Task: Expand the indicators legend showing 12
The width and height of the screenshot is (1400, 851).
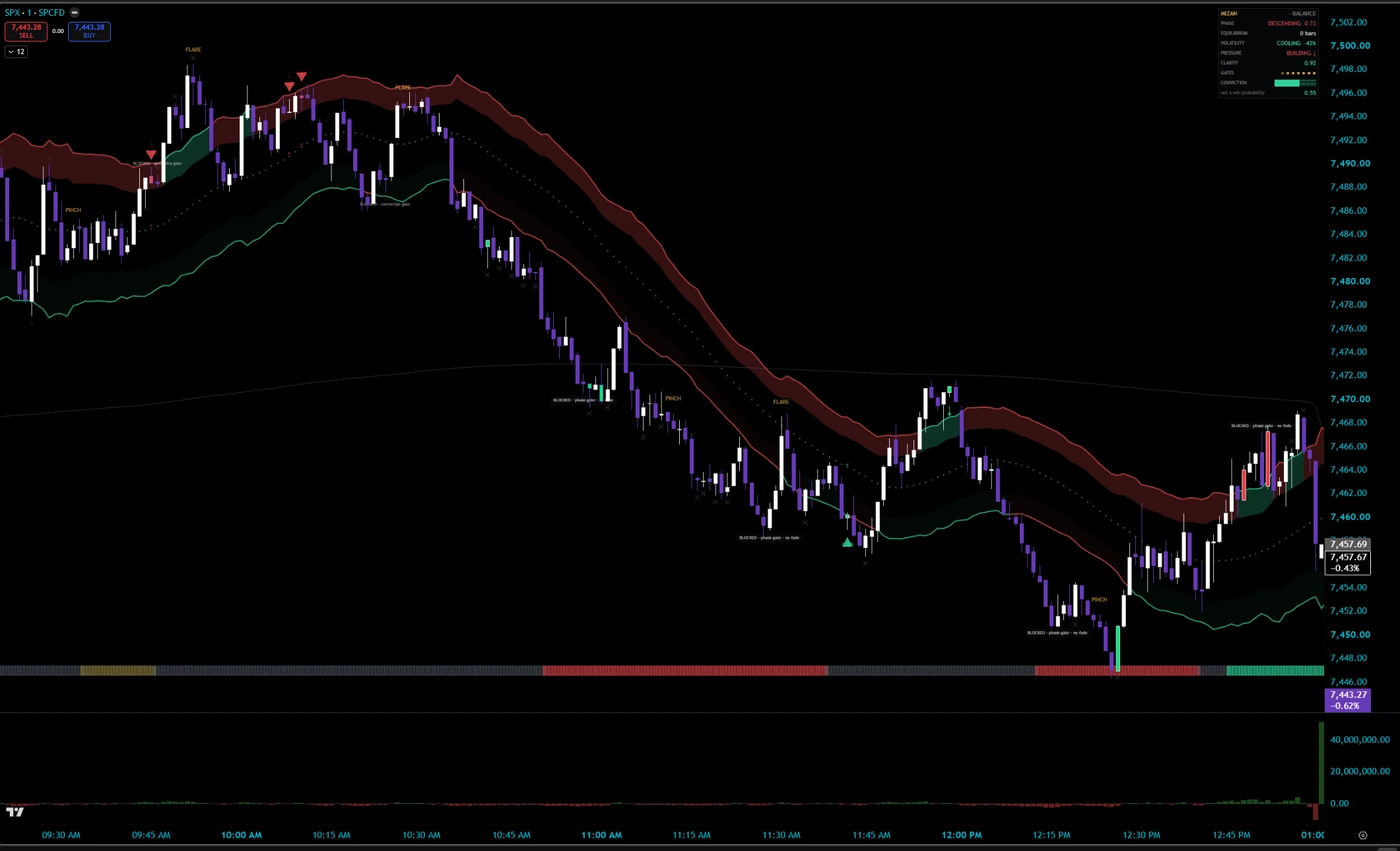Action: coord(15,51)
